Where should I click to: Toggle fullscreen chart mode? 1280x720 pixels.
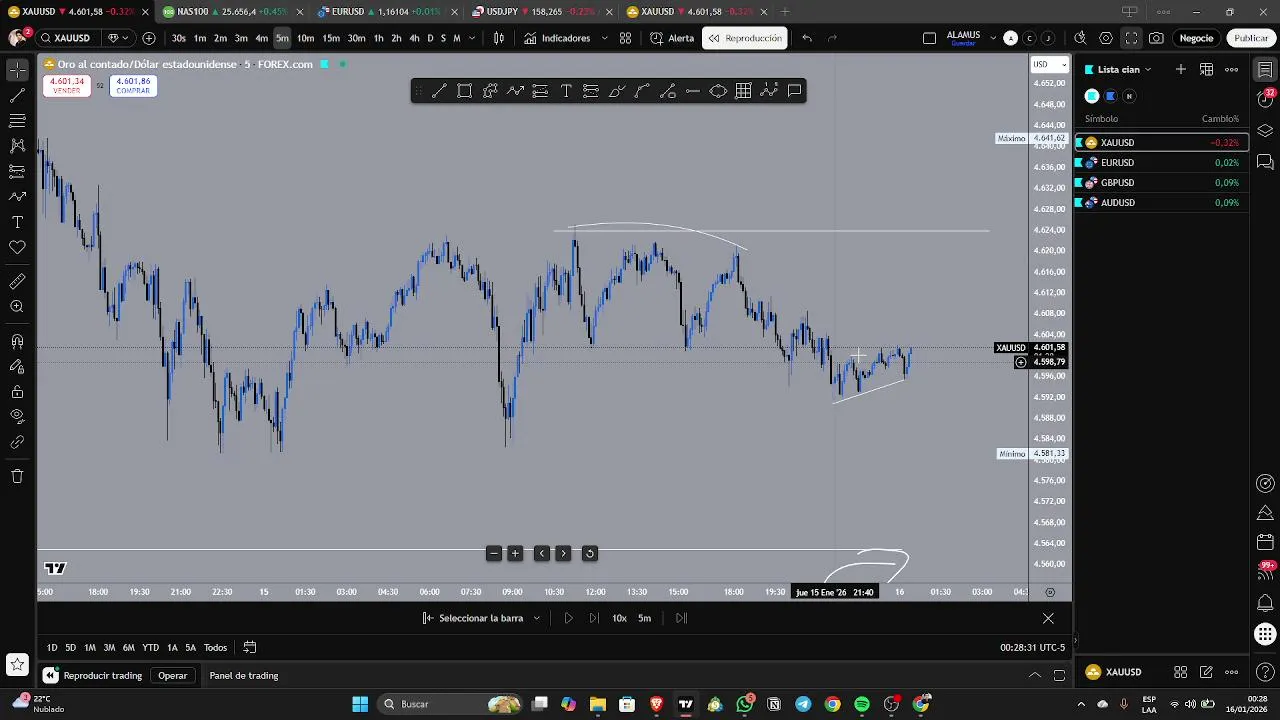coord(1131,38)
